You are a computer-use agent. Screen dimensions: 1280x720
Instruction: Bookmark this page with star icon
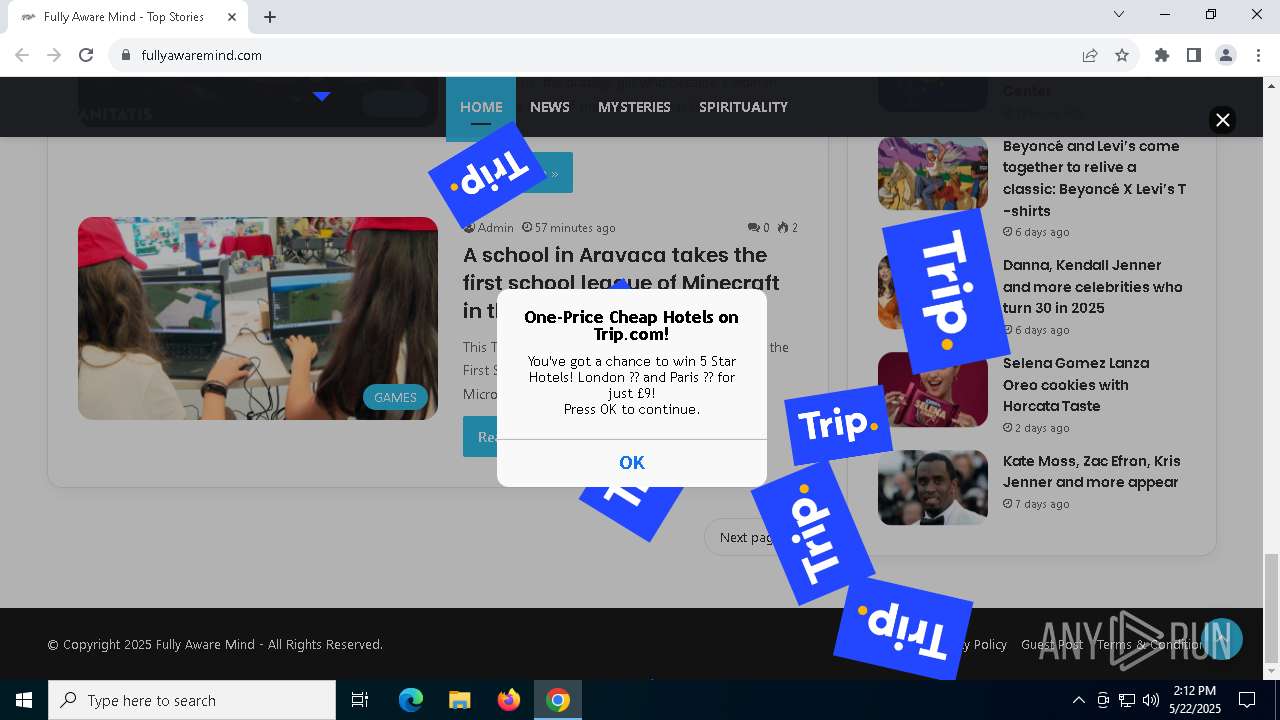[1122, 55]
